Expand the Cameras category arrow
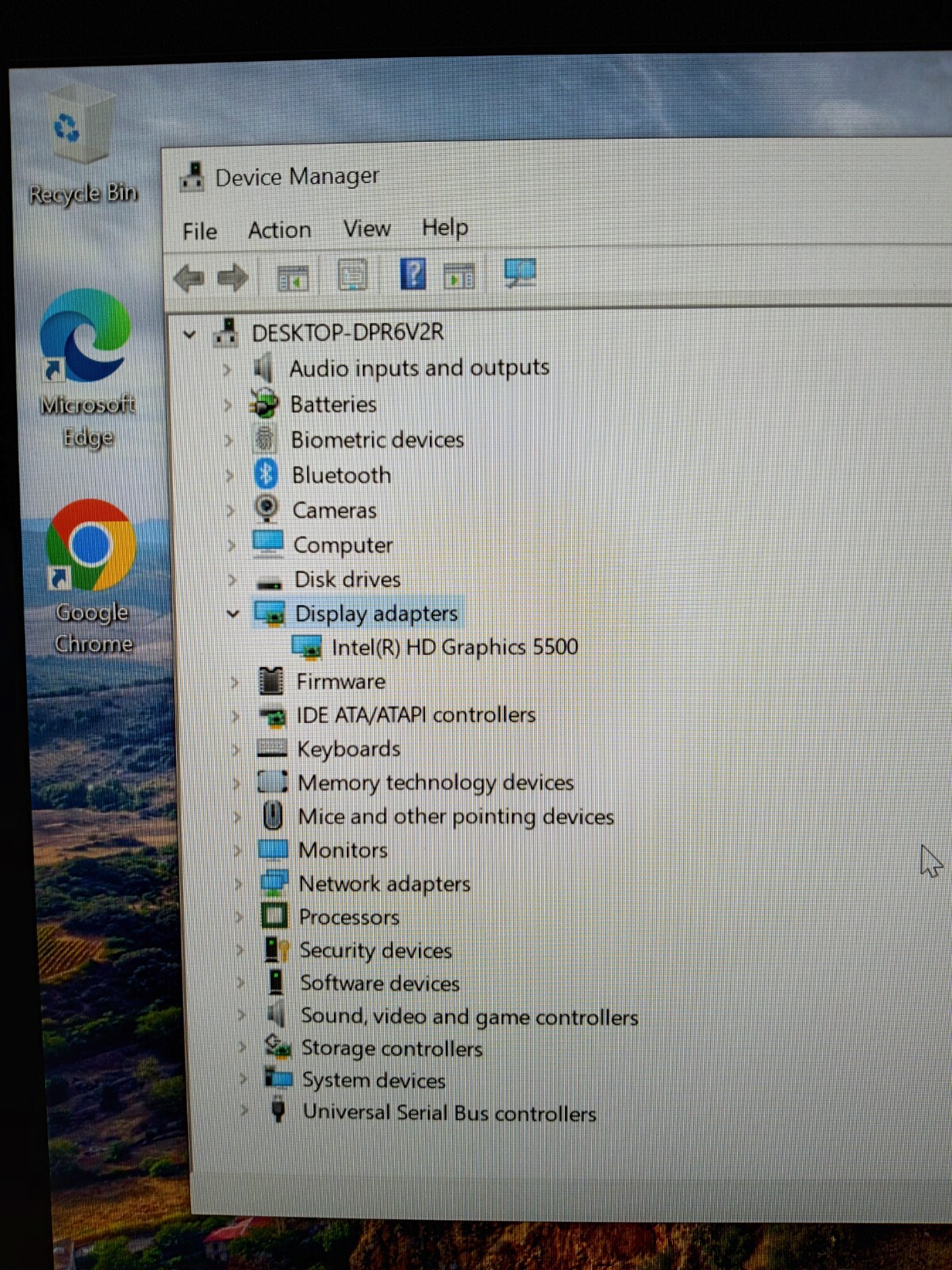The height and width of the screenshot is (1270, 952). coord(230,510)
